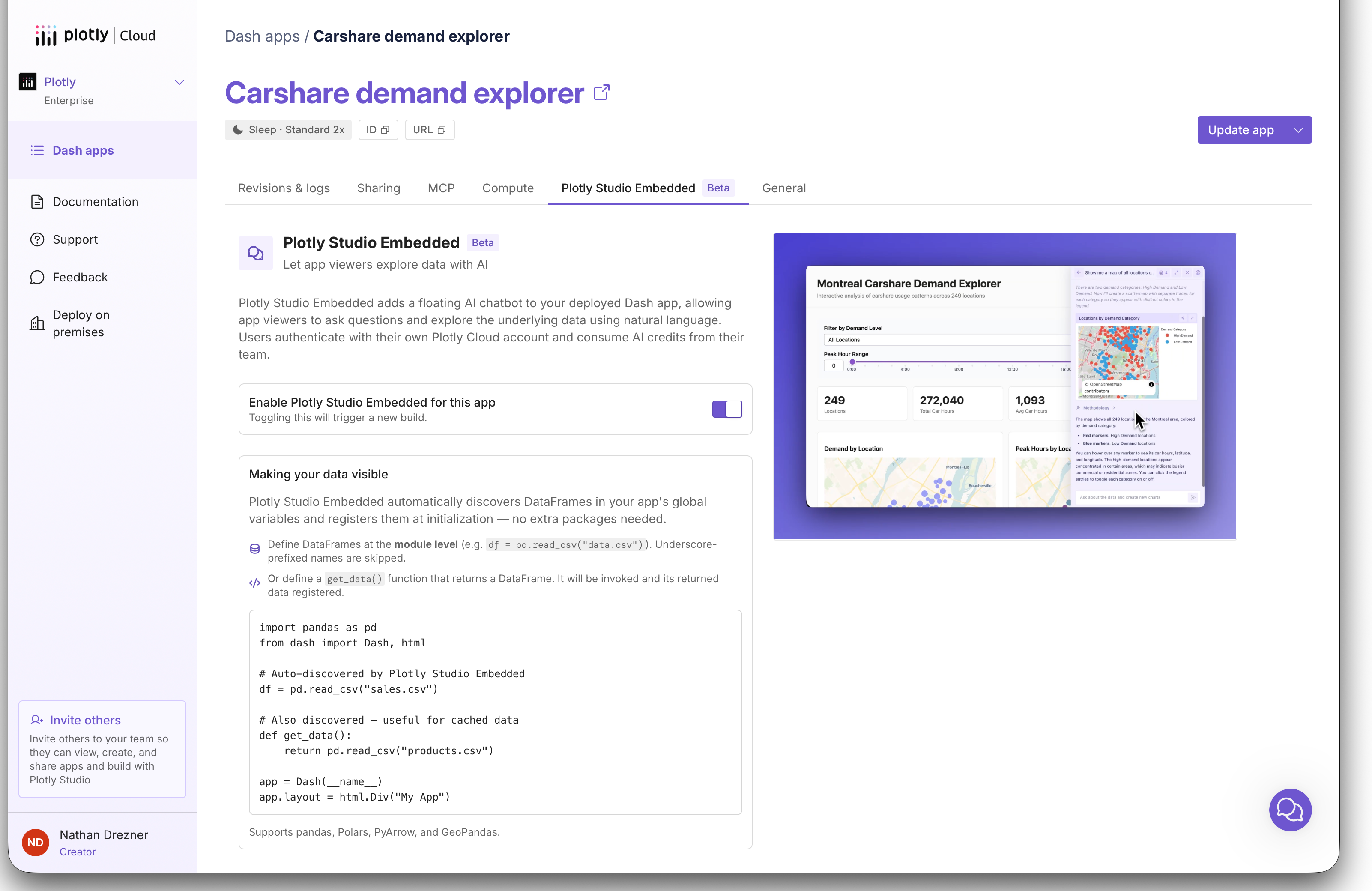The height and width of the screenshot is (891, 1372).
Task: Click the 'Making your data visible' heading
Action: tap(318, 474)
